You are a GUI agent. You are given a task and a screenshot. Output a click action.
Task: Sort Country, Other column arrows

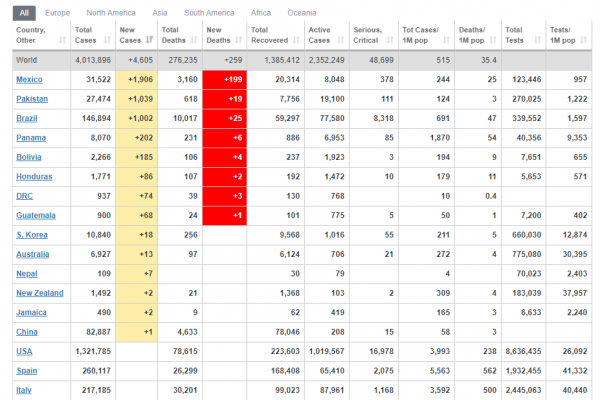click(x=62, y=40)
